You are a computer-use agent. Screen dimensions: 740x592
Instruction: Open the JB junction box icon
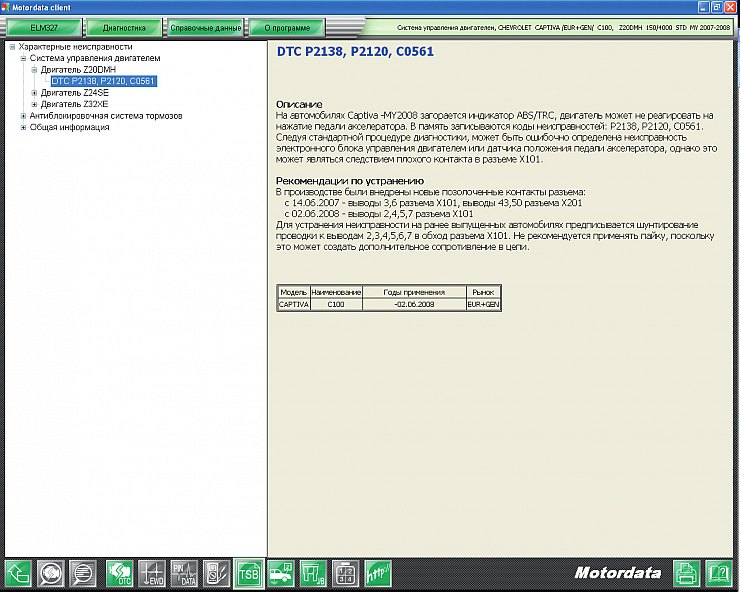pos(313,574)
